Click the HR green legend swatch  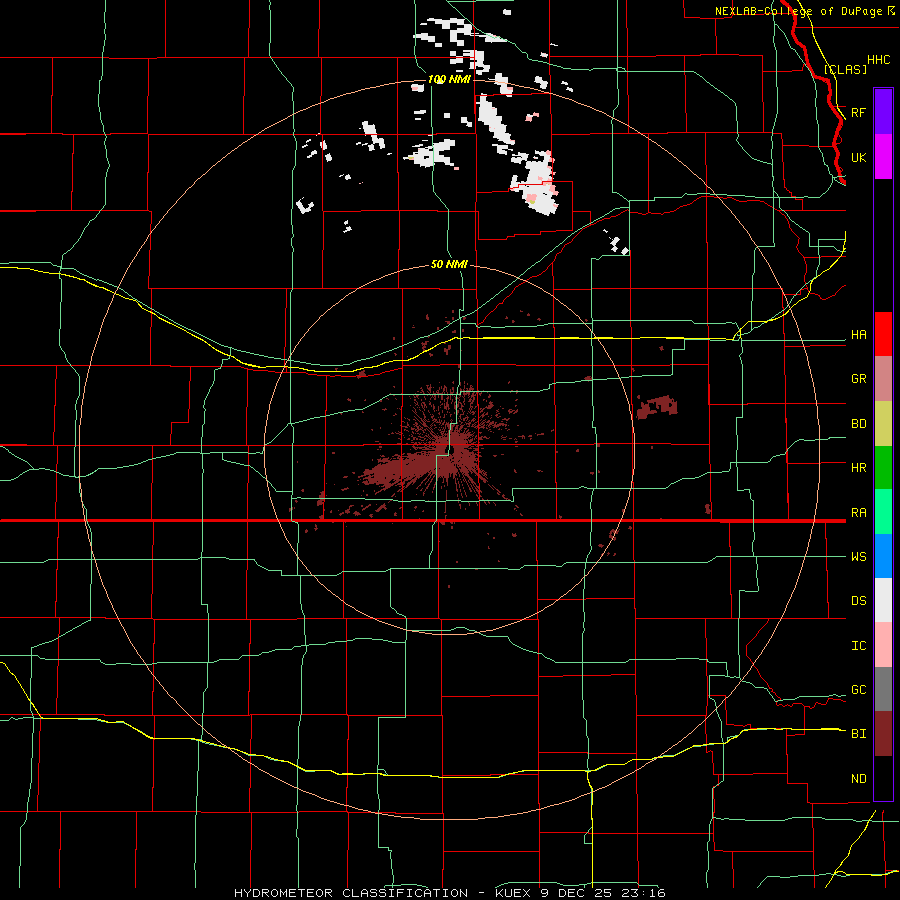883,468
